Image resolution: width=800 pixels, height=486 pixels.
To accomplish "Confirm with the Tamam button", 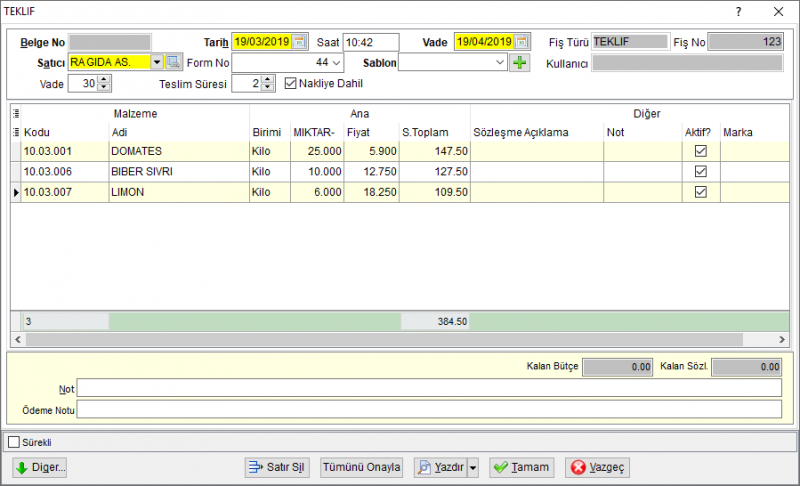I will (x=521, y=467).
